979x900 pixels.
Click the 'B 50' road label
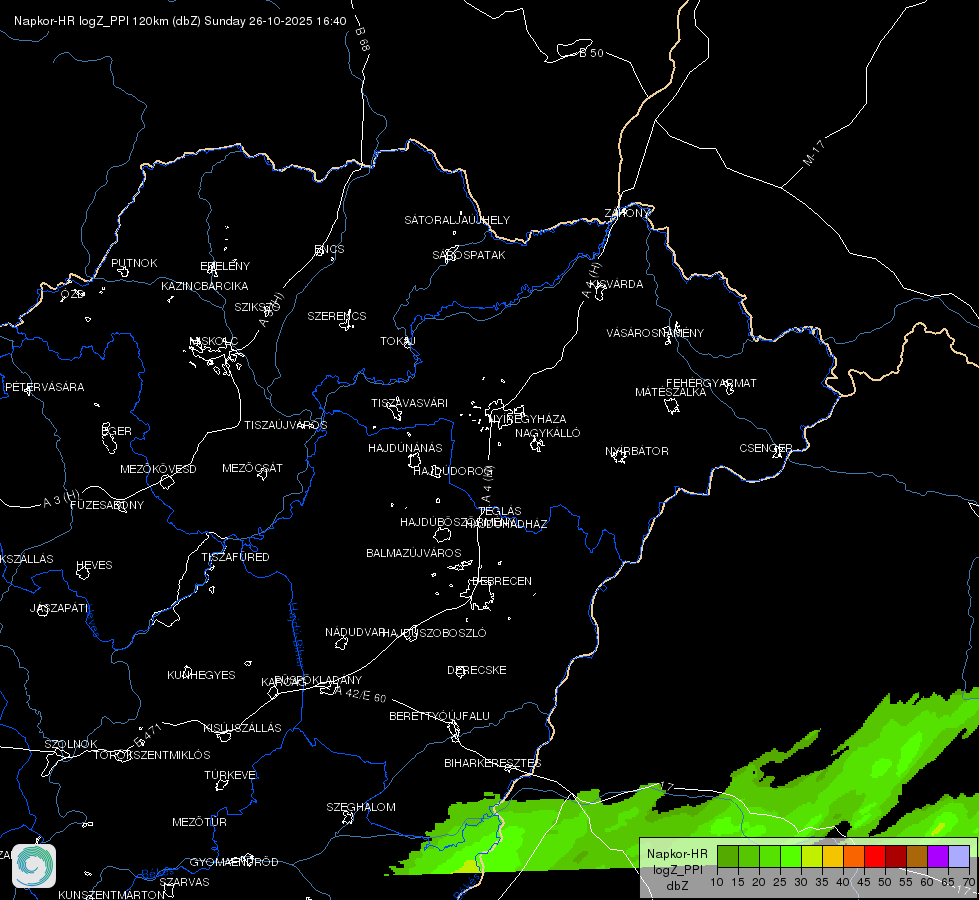click(591, 53)
